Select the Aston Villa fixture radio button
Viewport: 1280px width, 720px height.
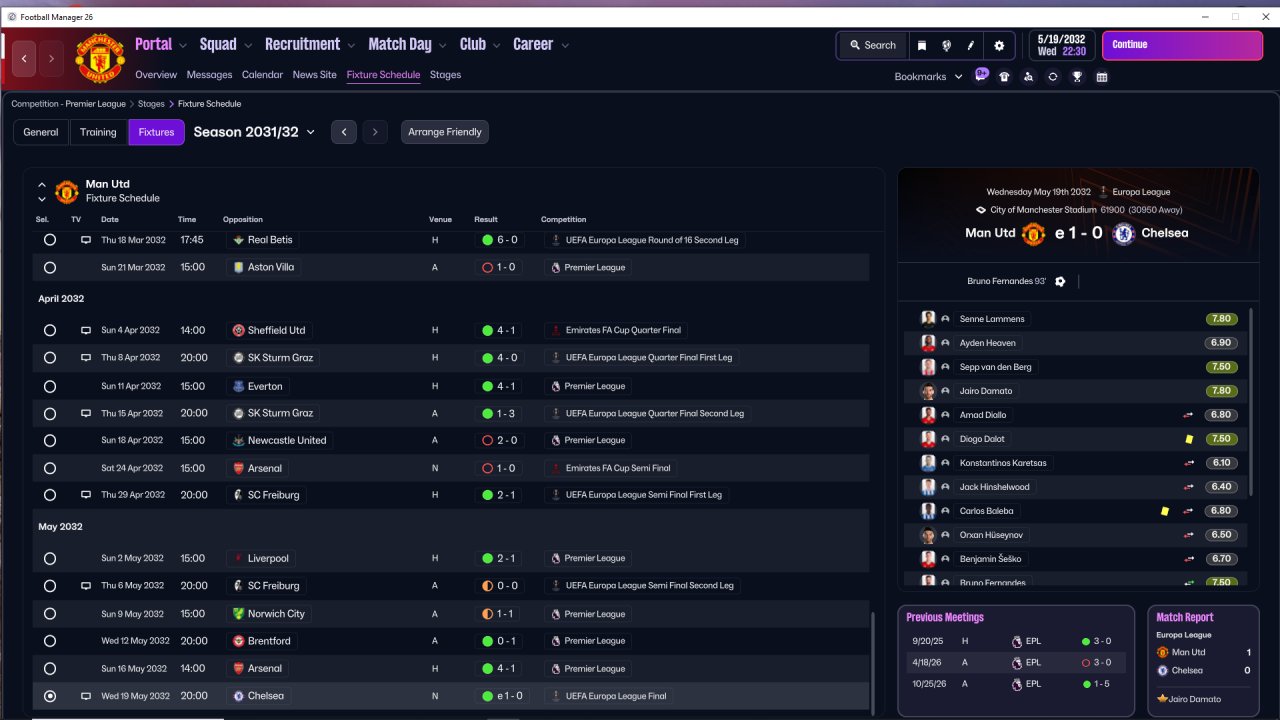coord(50,268)
